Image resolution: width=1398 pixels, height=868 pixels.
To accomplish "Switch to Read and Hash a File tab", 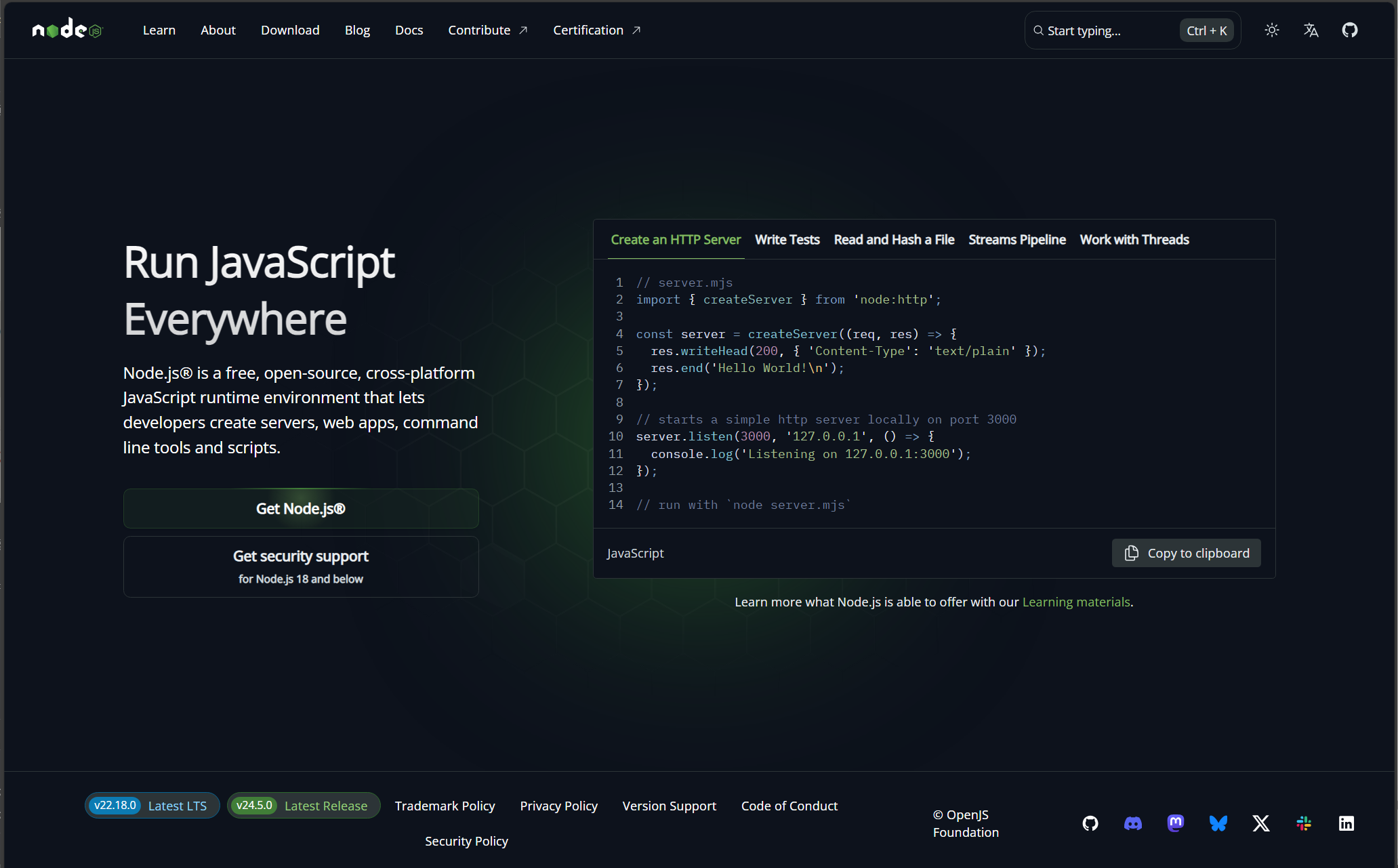I will [x=894, y=240].
